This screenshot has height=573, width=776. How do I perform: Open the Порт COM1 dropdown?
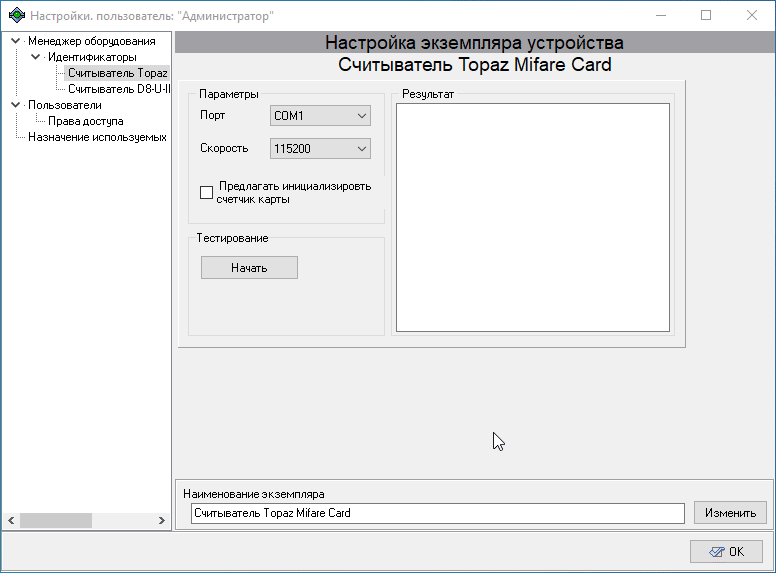point(320,116)
